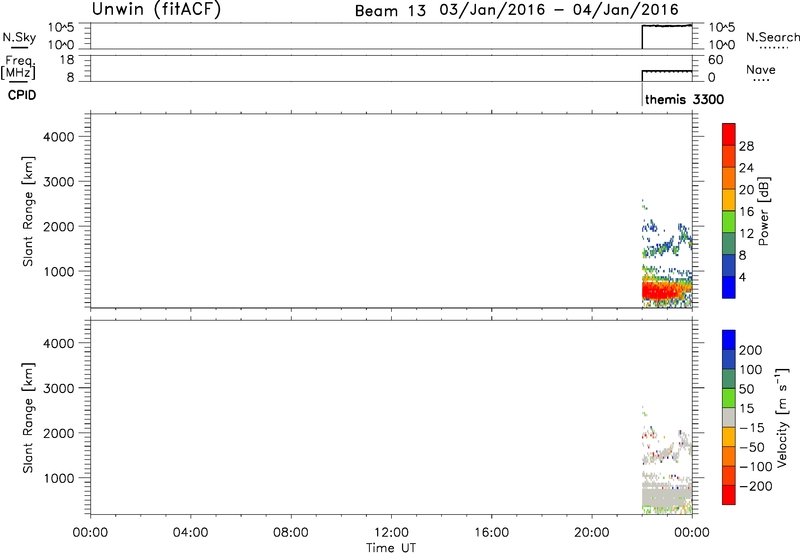This screenshot has width=800, height=554.
Task: Click the noise trace in N.Sky panel
Action: 667,26
